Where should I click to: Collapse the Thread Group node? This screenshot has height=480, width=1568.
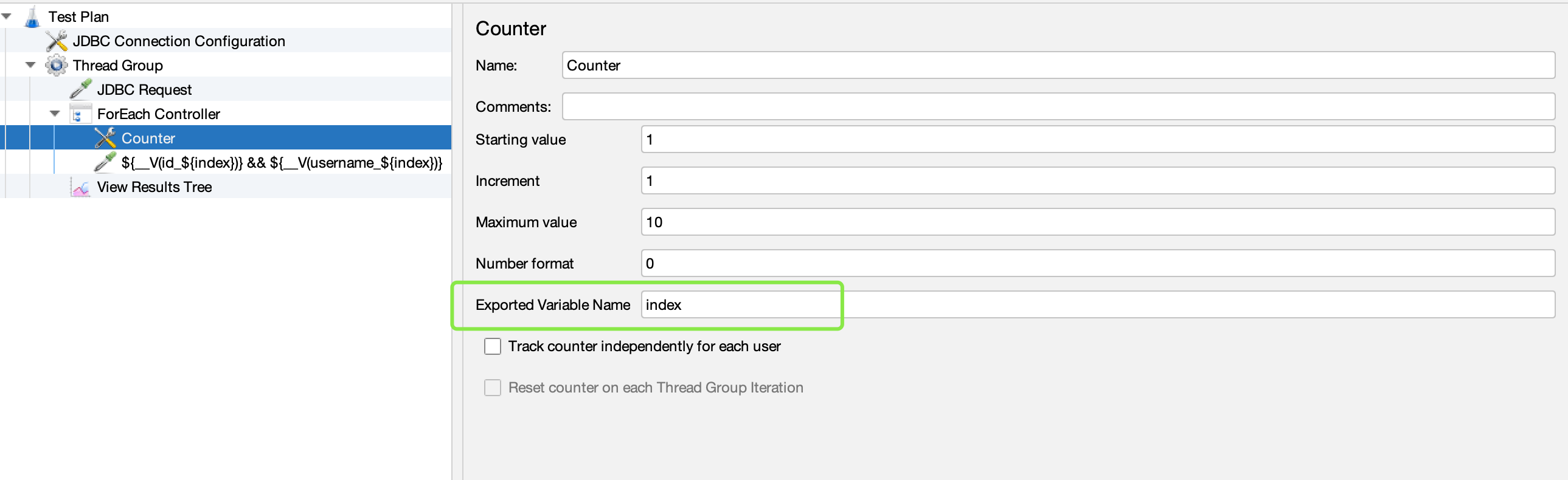pos(30,65)
